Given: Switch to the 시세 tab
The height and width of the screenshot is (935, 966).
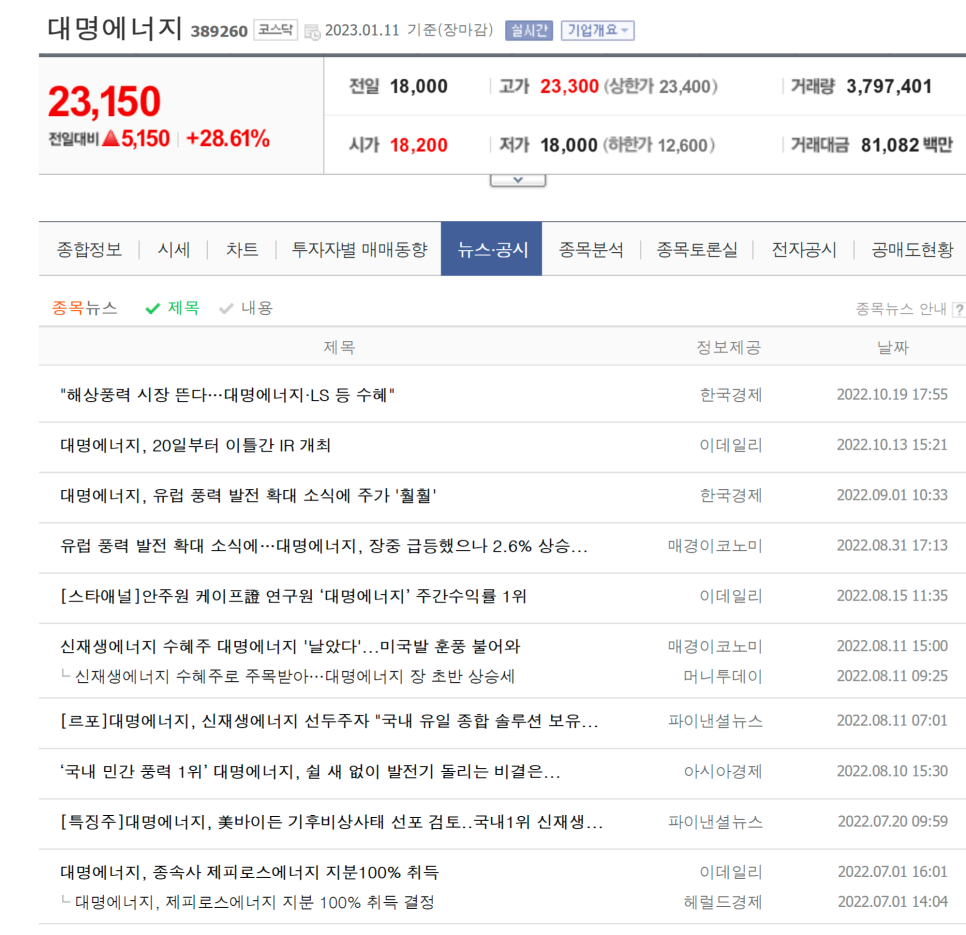Looking at the screenshot, I should click(x=174, y=249).
